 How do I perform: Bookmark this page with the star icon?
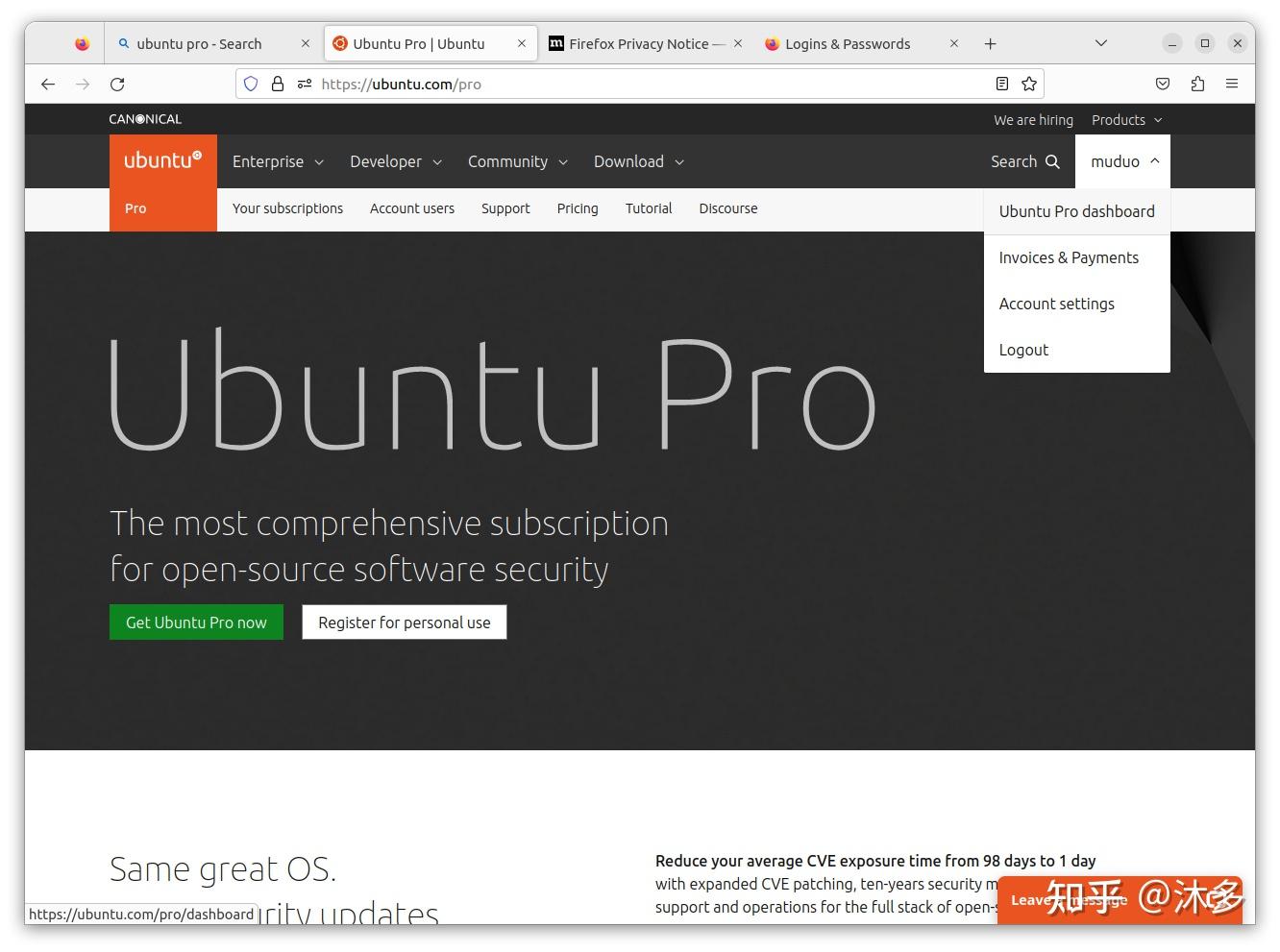point(1029,84)
